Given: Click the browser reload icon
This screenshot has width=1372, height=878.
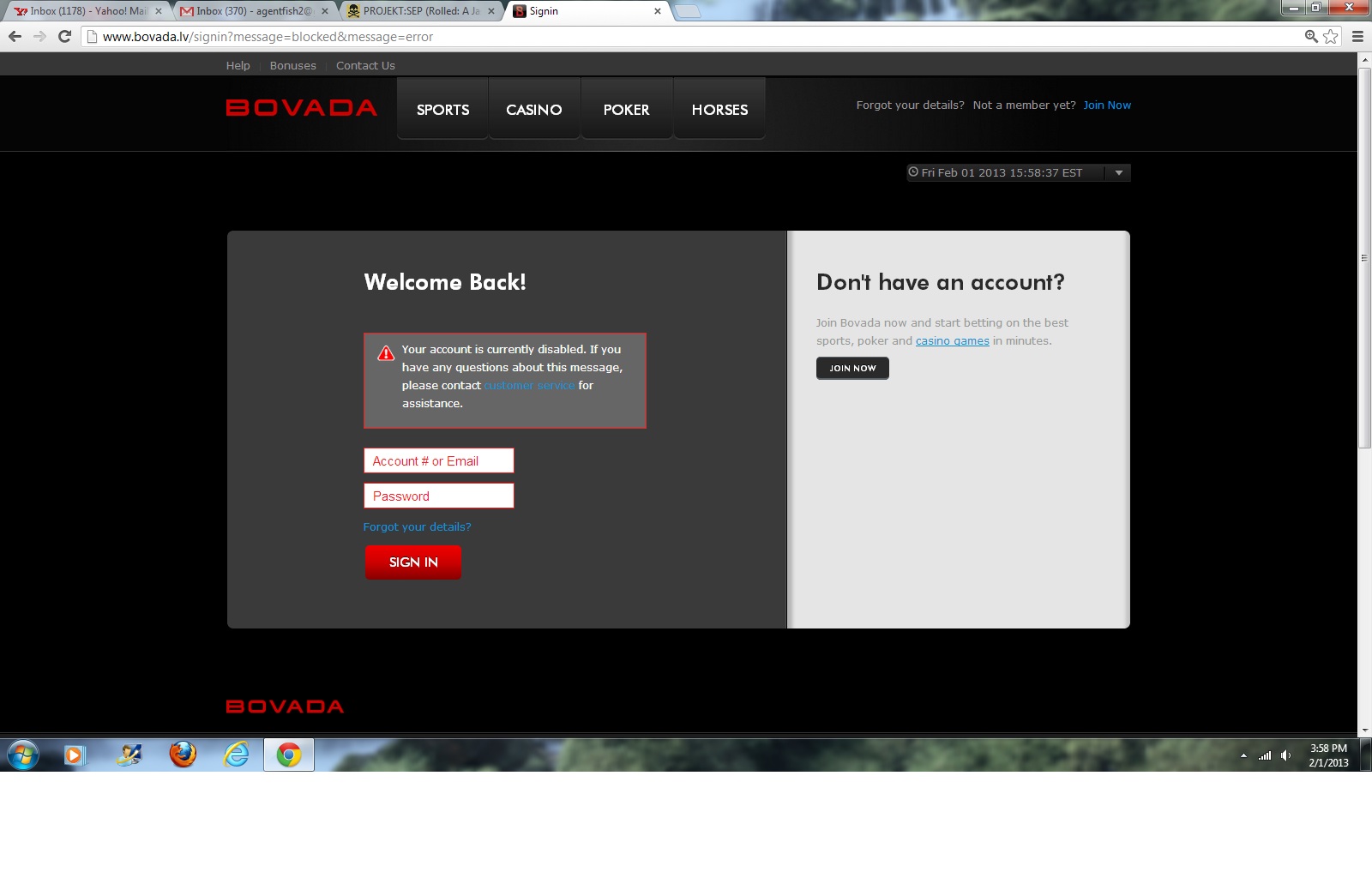Looking at the screenshot, I should tap(64, 36).
